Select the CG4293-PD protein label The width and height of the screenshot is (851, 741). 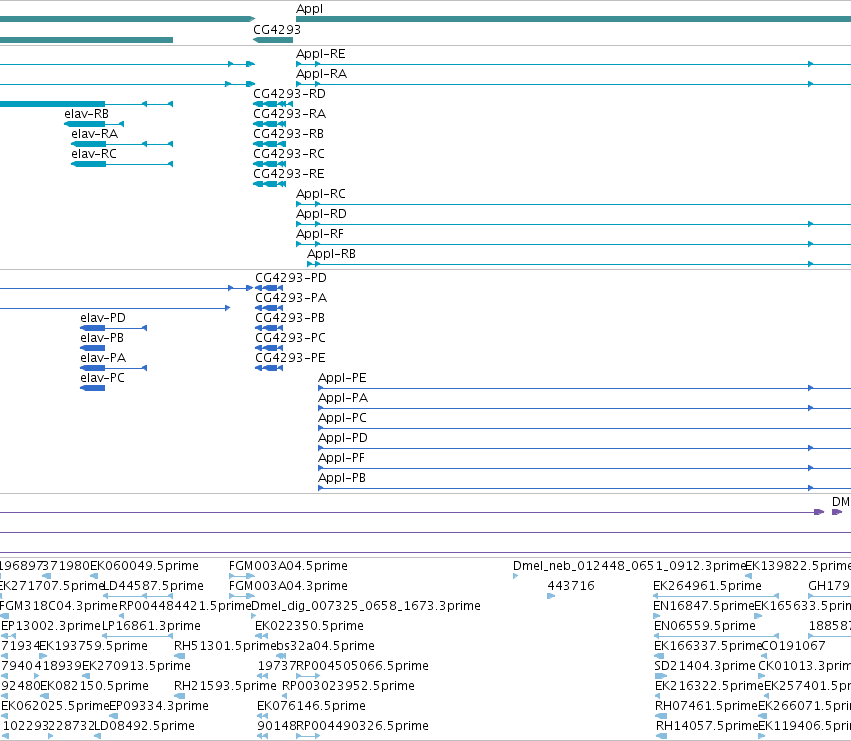(291, 278)
